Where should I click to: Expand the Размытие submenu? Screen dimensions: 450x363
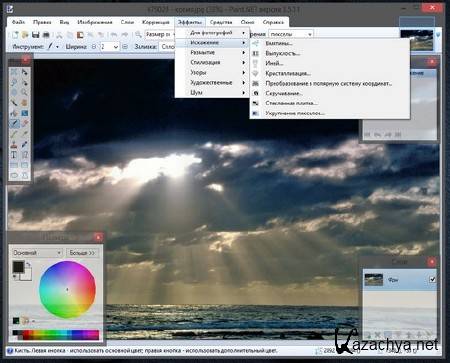(213, 53)
